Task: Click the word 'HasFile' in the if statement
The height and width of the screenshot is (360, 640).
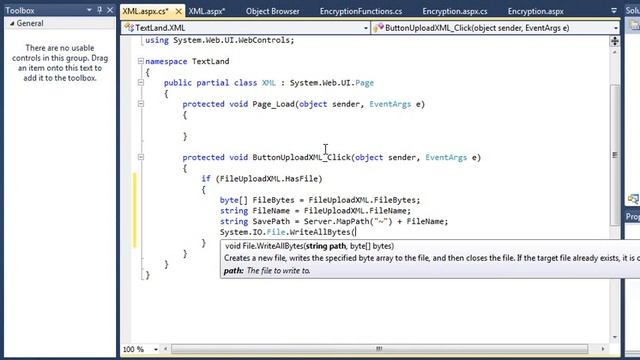Action: click(x=302, y=179)
